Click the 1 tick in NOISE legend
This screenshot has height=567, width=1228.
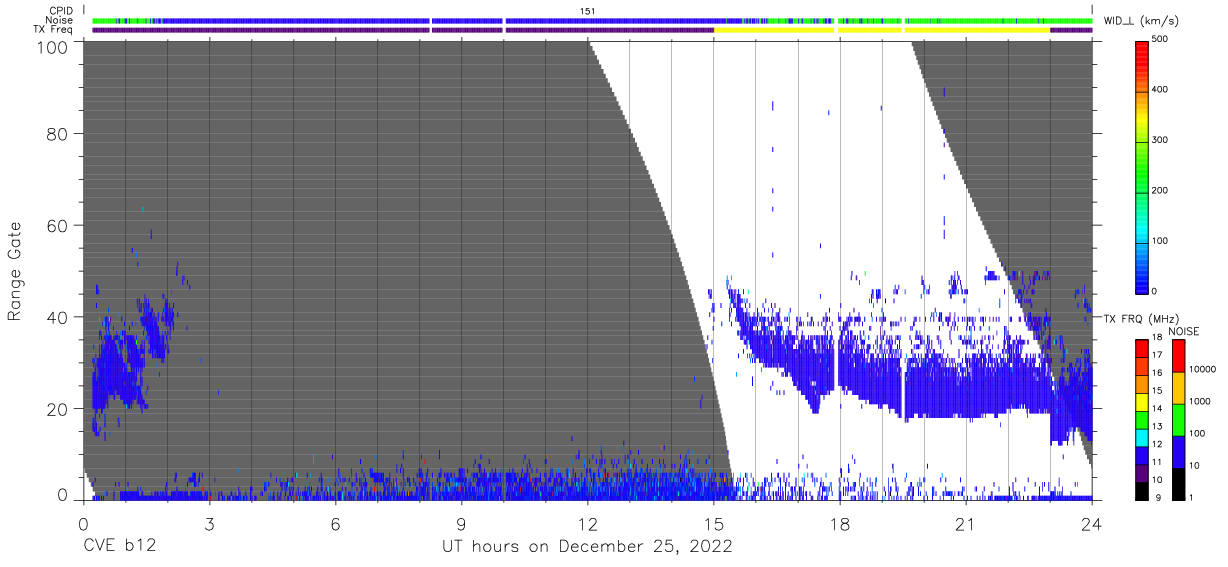1192,497
